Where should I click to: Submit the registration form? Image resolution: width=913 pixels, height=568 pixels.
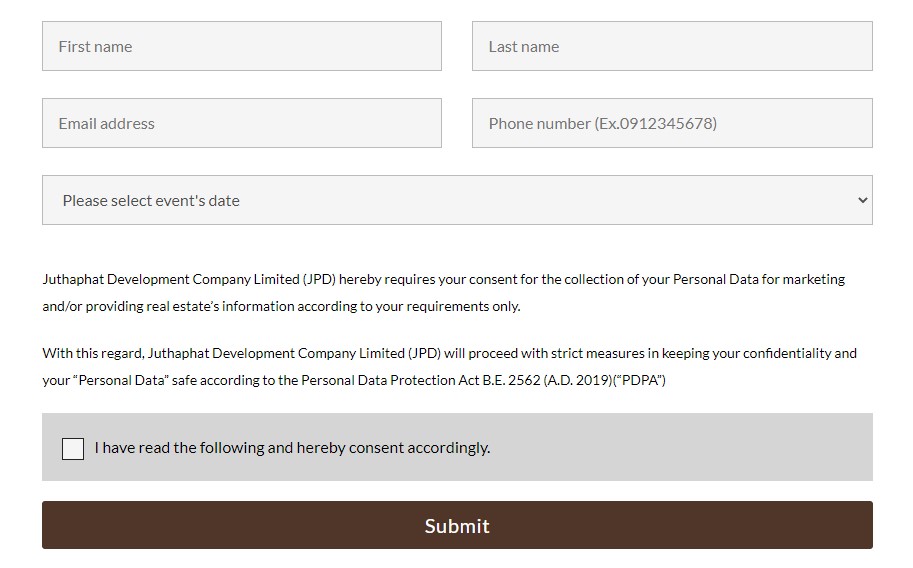pyautogui.click(x=457, y=525)
